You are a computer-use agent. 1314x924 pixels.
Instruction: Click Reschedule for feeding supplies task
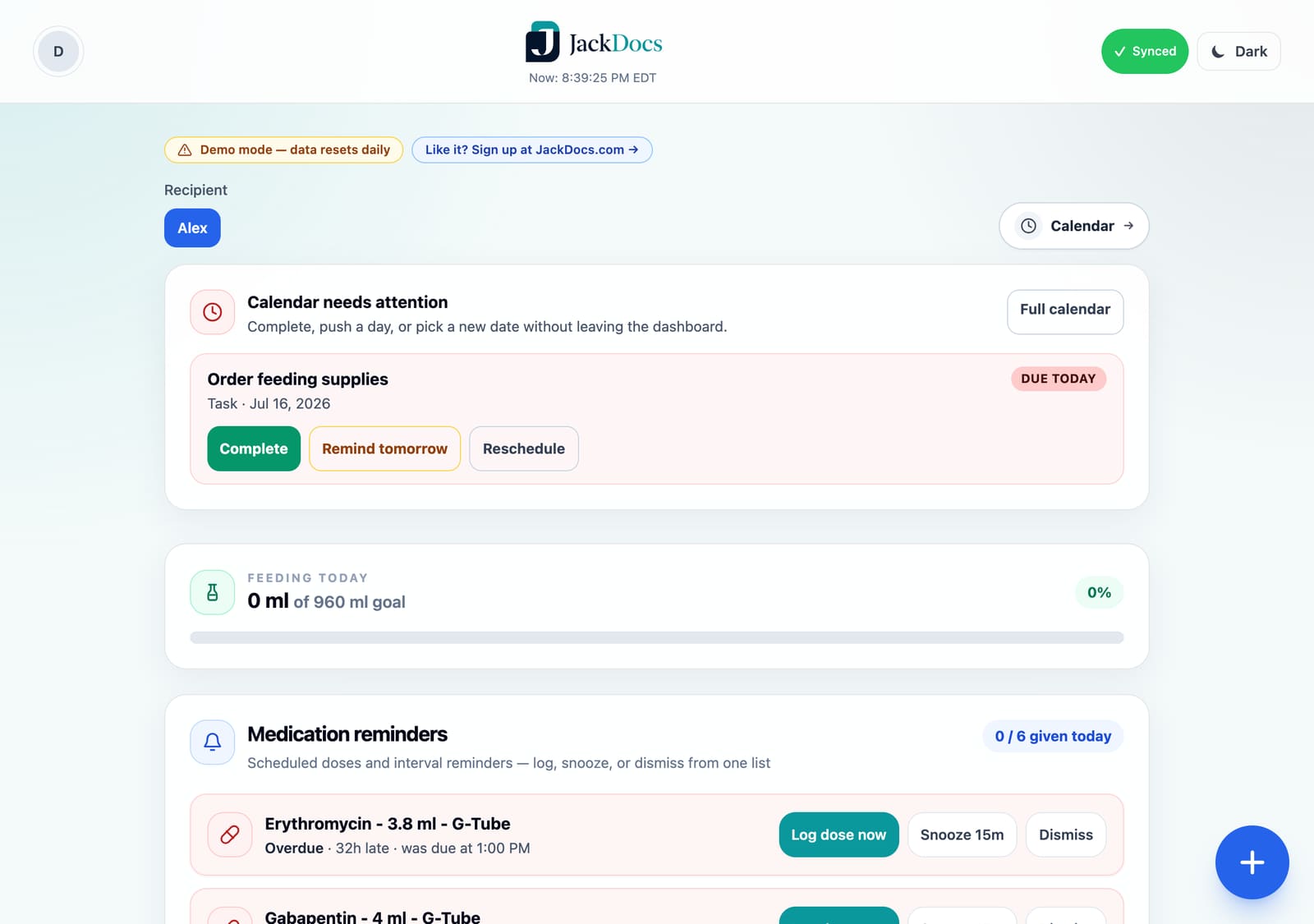point(524,448)
